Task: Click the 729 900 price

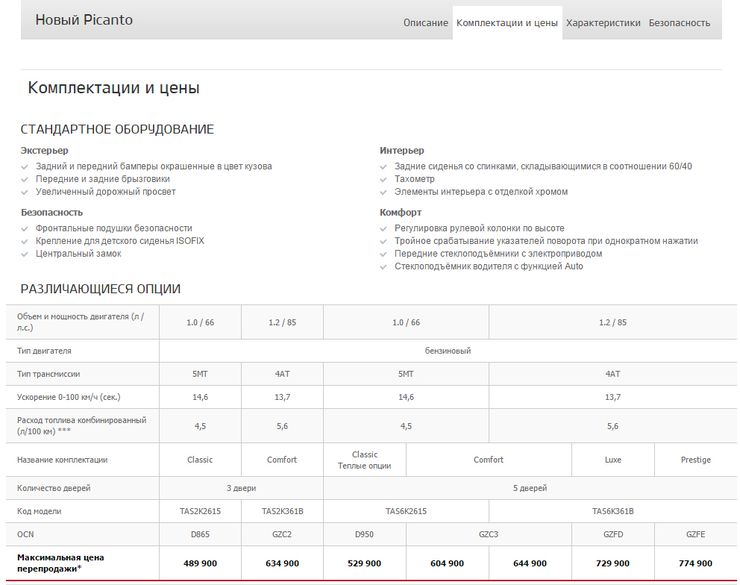Action: coord(613,564)
